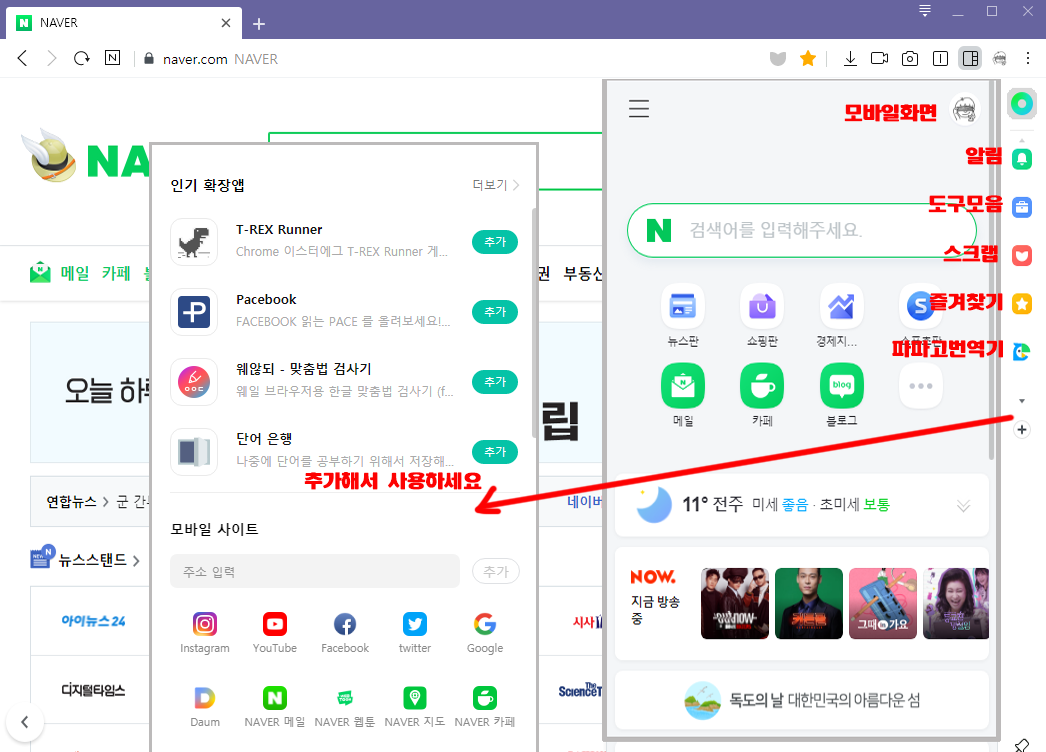The width and height of the screenshot is (1046, 752).
Task: Select the NAVER browser tab
Action: (124, 23)
